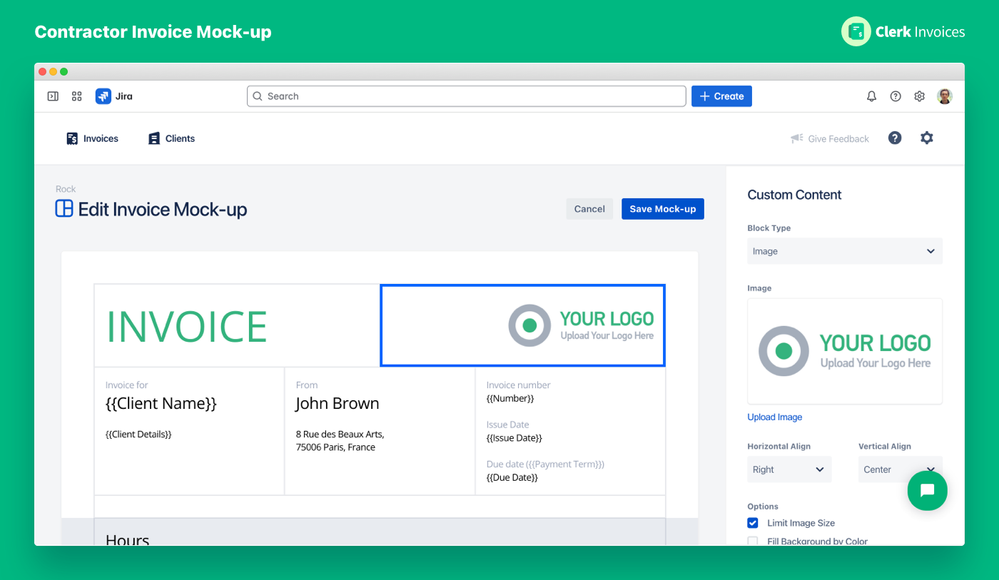
Task: Click the Upload Image link
Action: [x=774, y=417]
